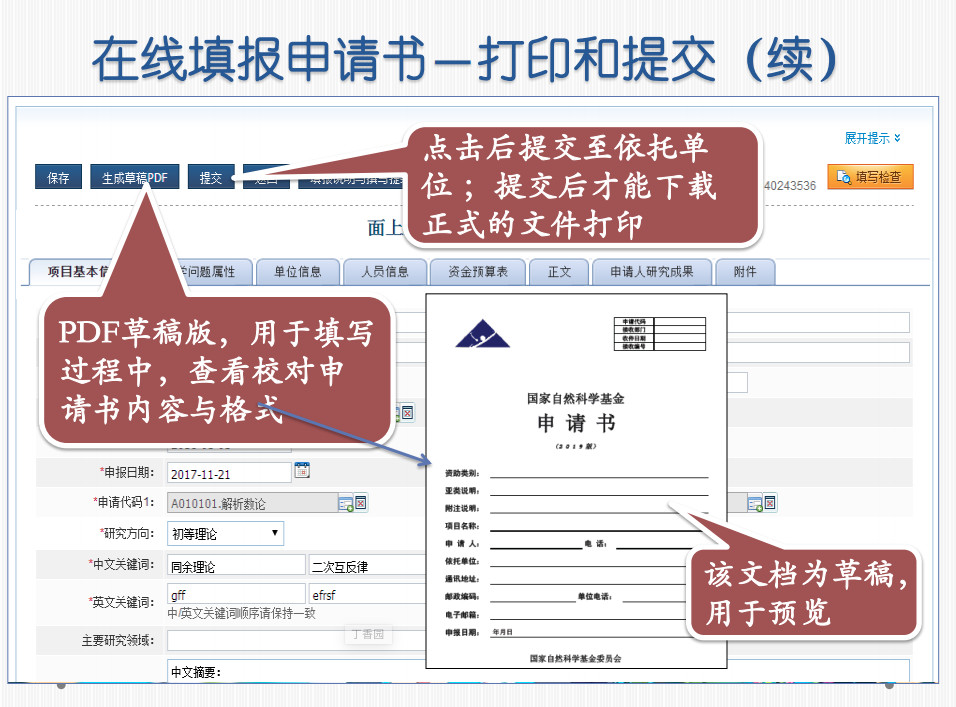This screenshot has width=956, height=707.
Task: Click the 英文关键词 label
Action: [121, 602]
